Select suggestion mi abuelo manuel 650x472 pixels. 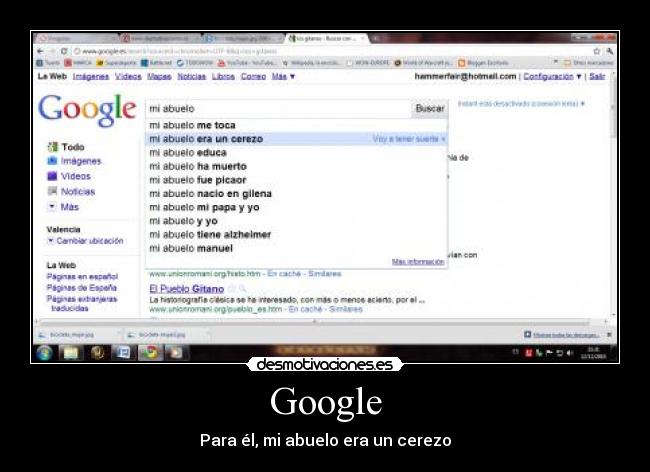(x=296, y=248)
